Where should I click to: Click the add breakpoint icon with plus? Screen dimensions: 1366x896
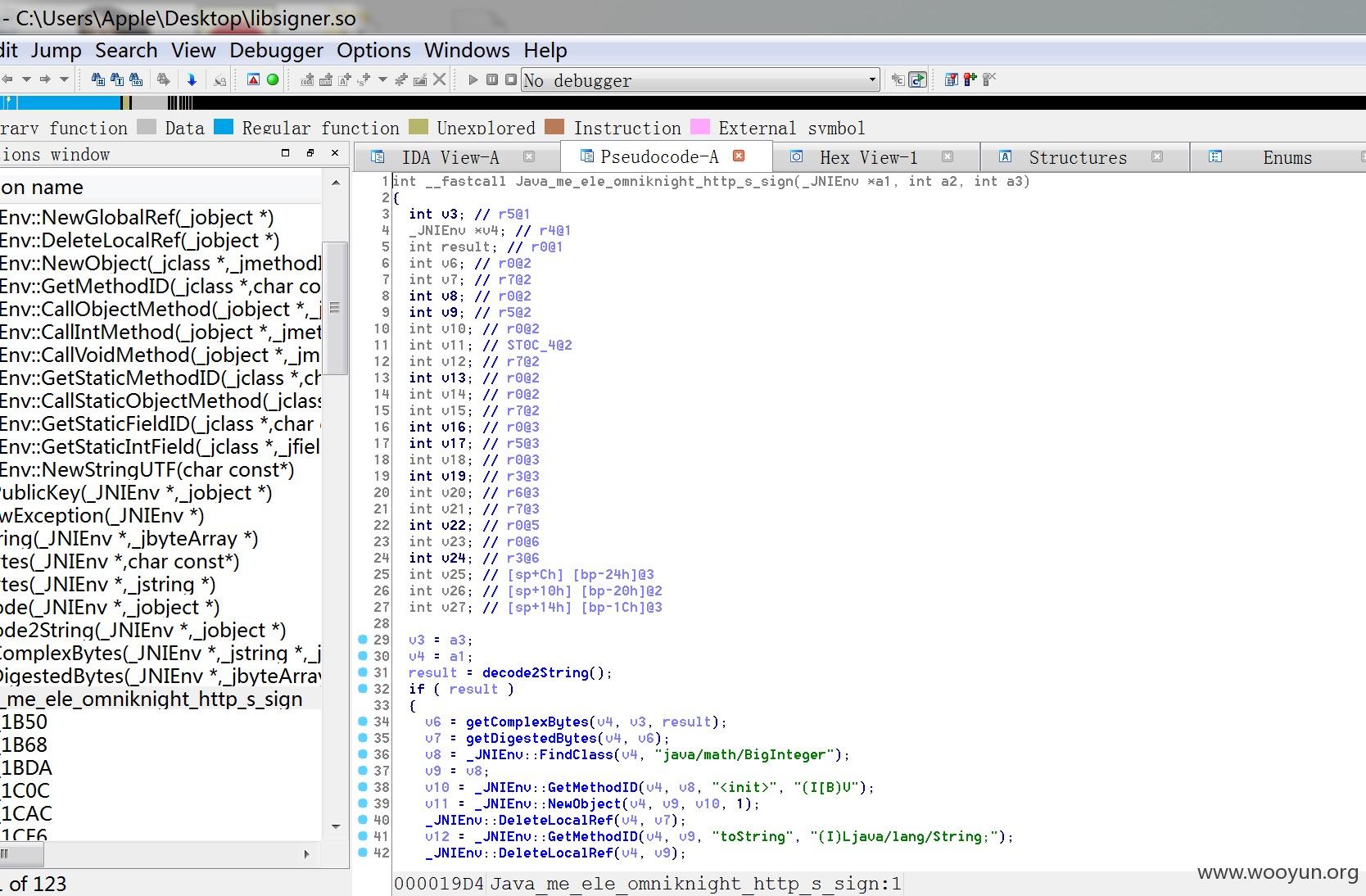[x=970, y=79]
